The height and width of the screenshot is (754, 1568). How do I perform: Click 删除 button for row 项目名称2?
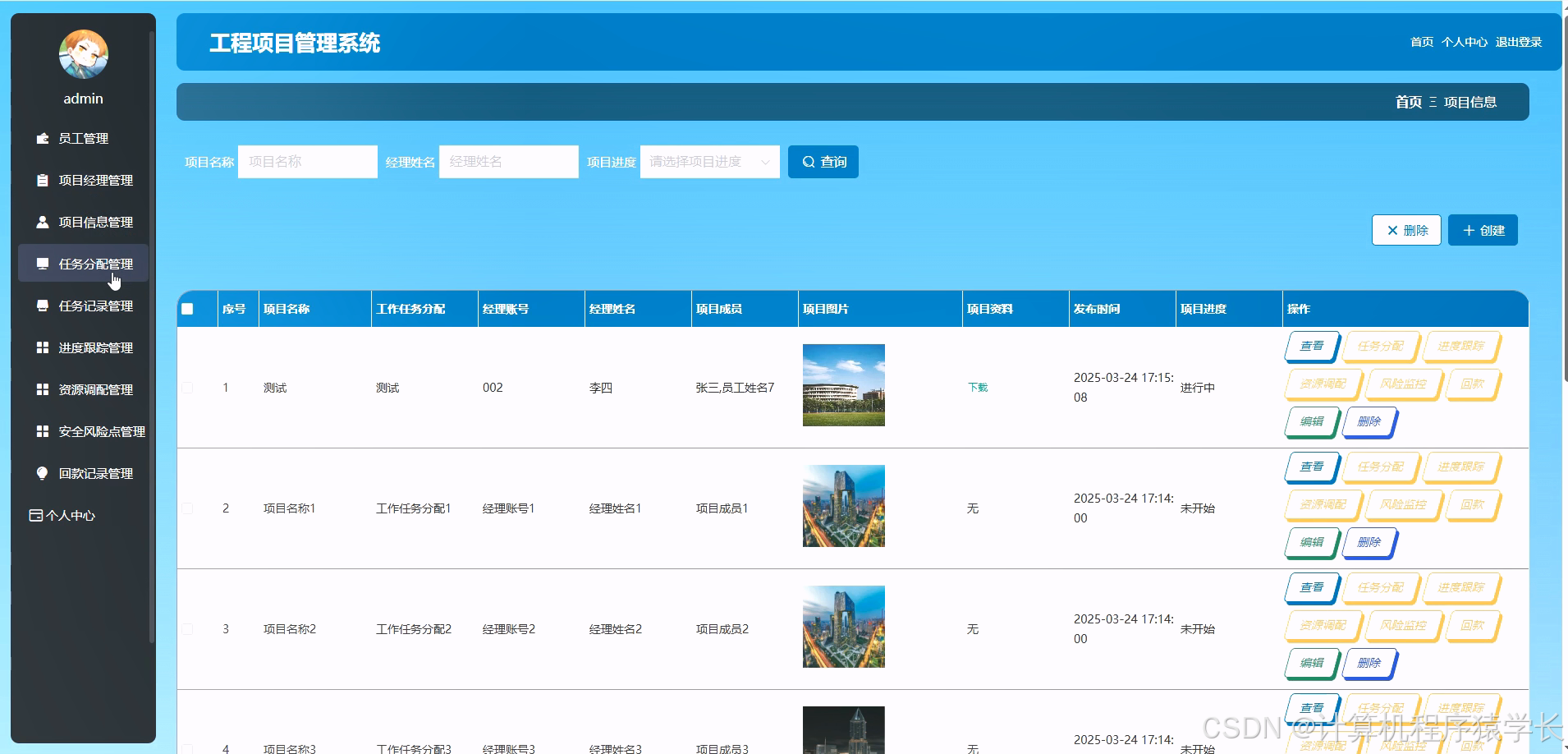click(x=1369, y=663)
